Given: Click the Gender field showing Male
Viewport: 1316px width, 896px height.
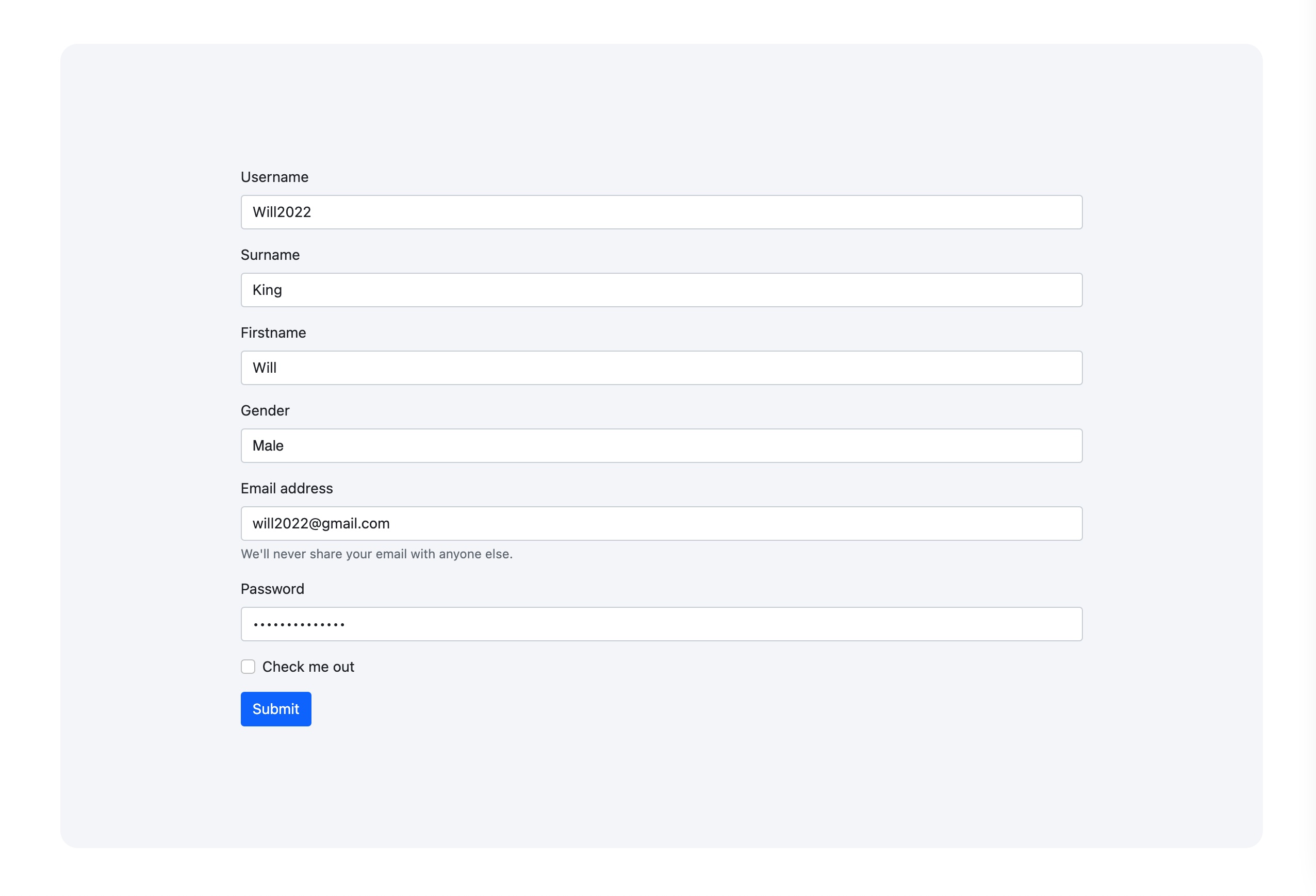Looking at the screenshot, I should tap(662, 445).
